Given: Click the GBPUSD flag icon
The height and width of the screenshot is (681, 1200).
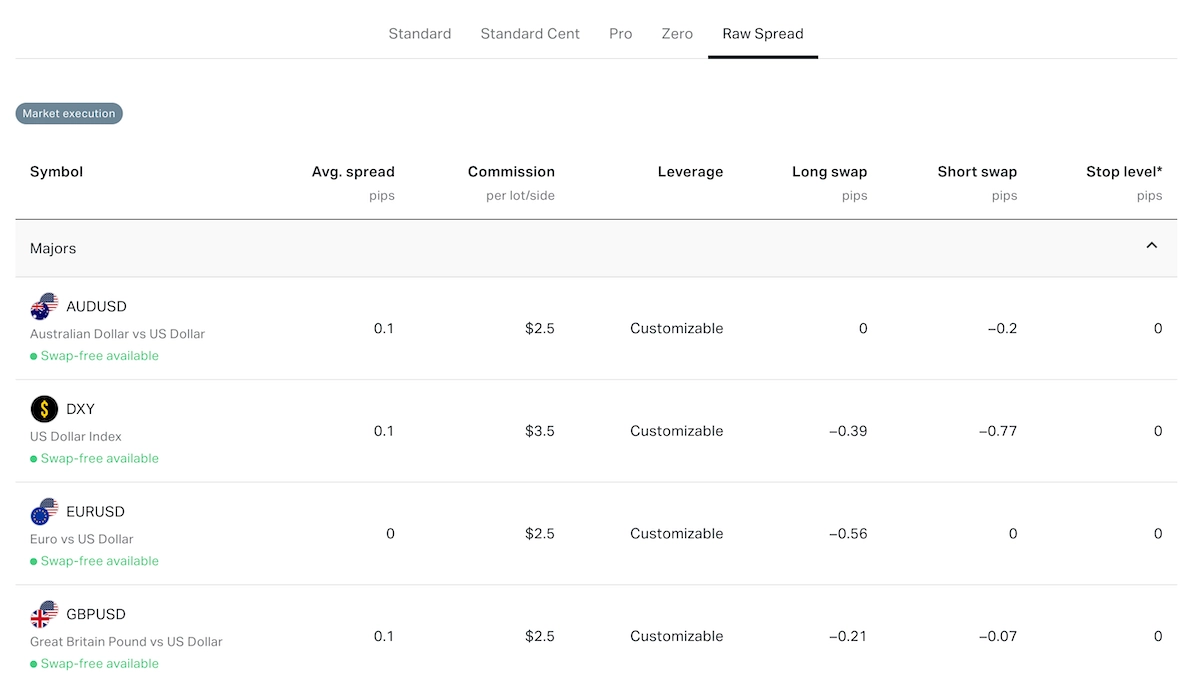Looking at the screenshot, I should coord(45,614).
